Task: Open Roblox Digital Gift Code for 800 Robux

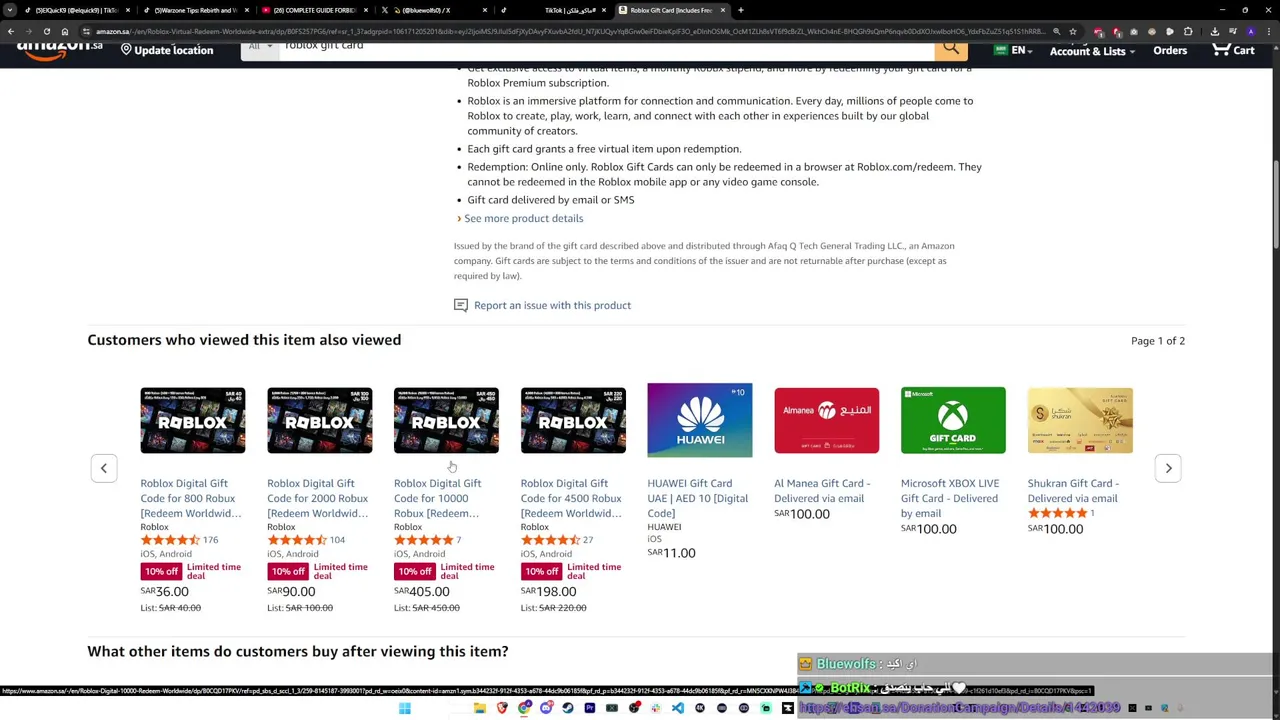Action: (x=190, y=498)
